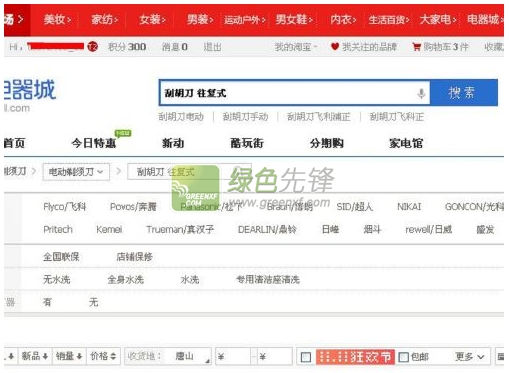
Task: Sort results by 销量
Action: (69, 356)
